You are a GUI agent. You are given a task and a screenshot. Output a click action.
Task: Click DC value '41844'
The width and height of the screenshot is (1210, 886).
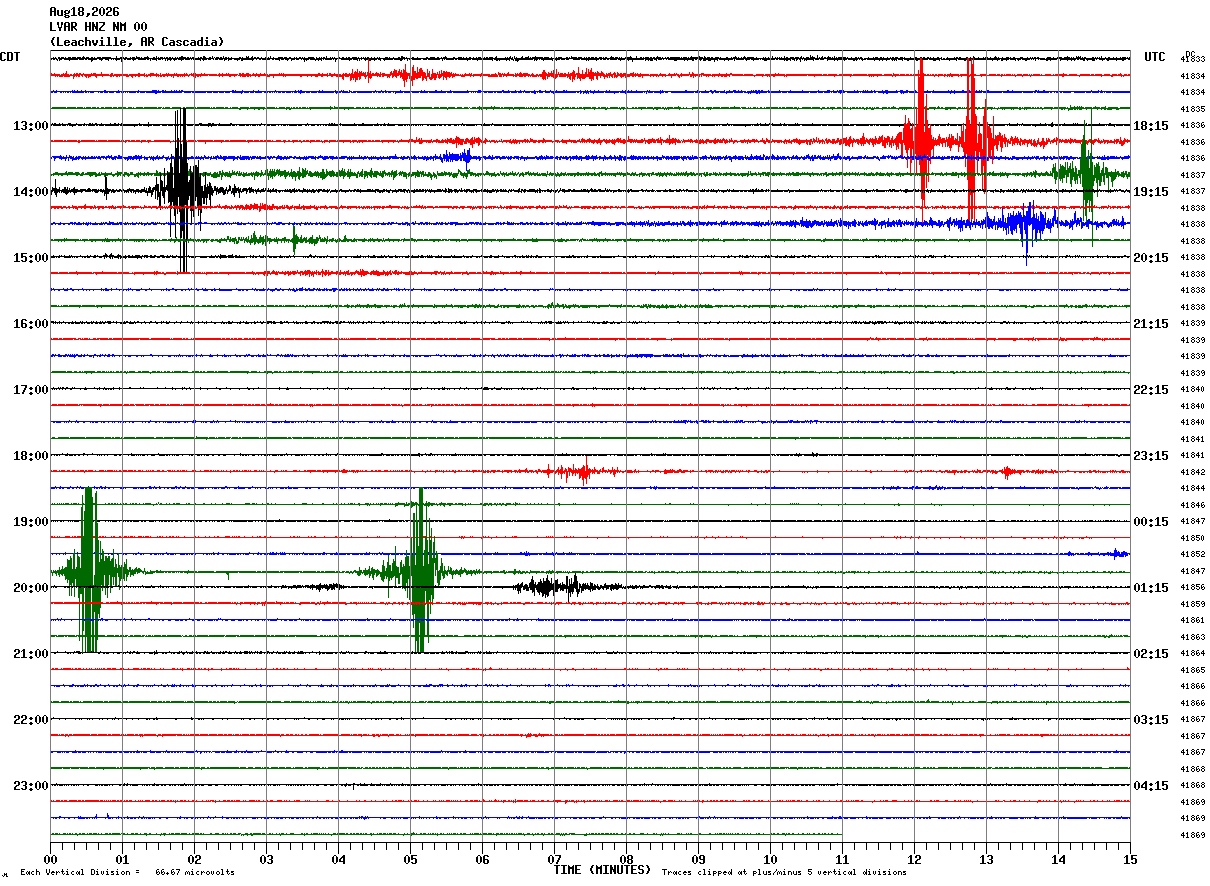click(x=1192, y=488)
